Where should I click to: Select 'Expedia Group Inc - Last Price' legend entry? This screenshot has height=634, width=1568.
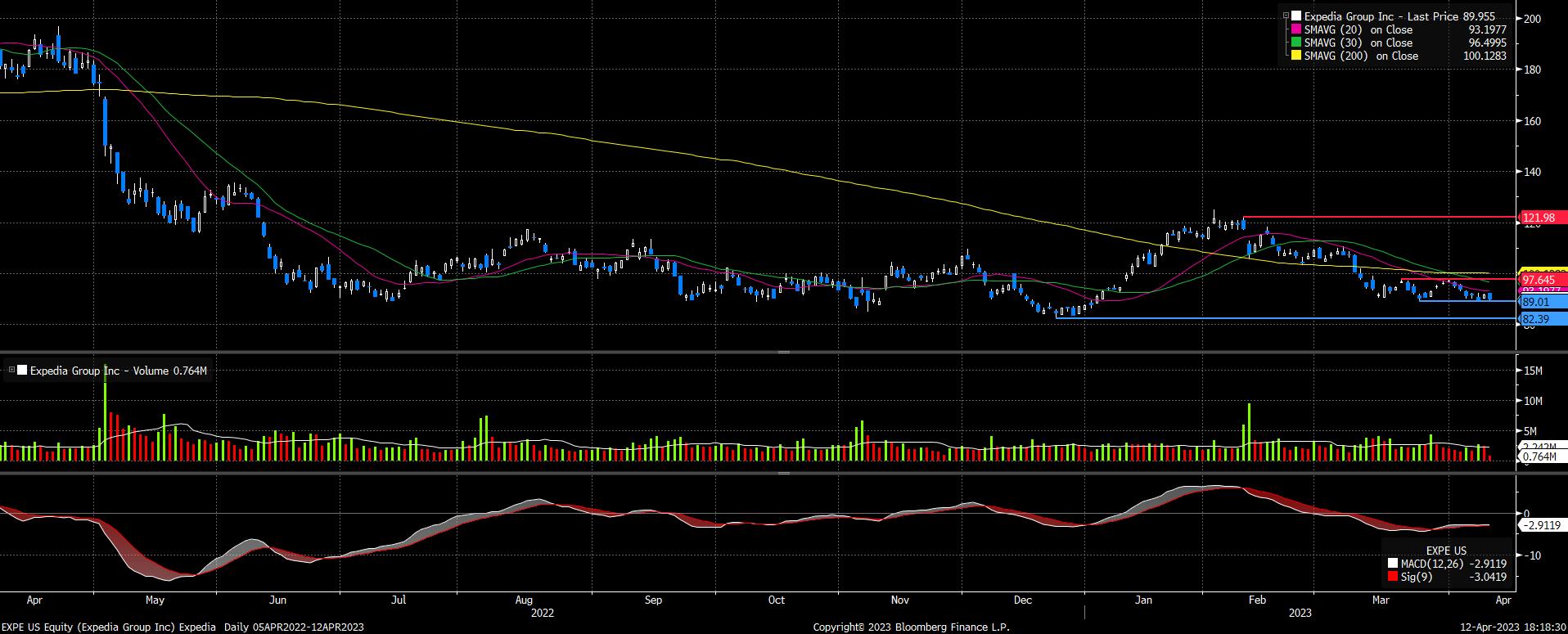[1381, 16]
